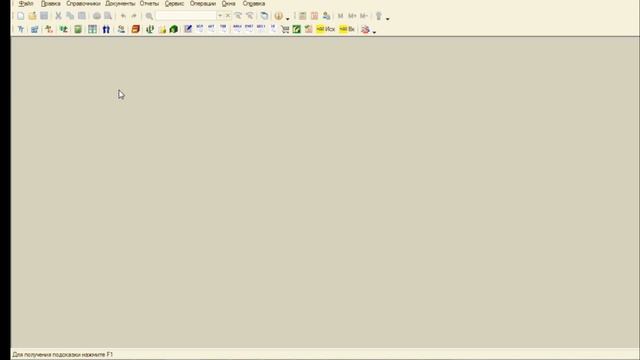640x360 pixels.
Task: Click the Copy icon
Action: [70, 16]
